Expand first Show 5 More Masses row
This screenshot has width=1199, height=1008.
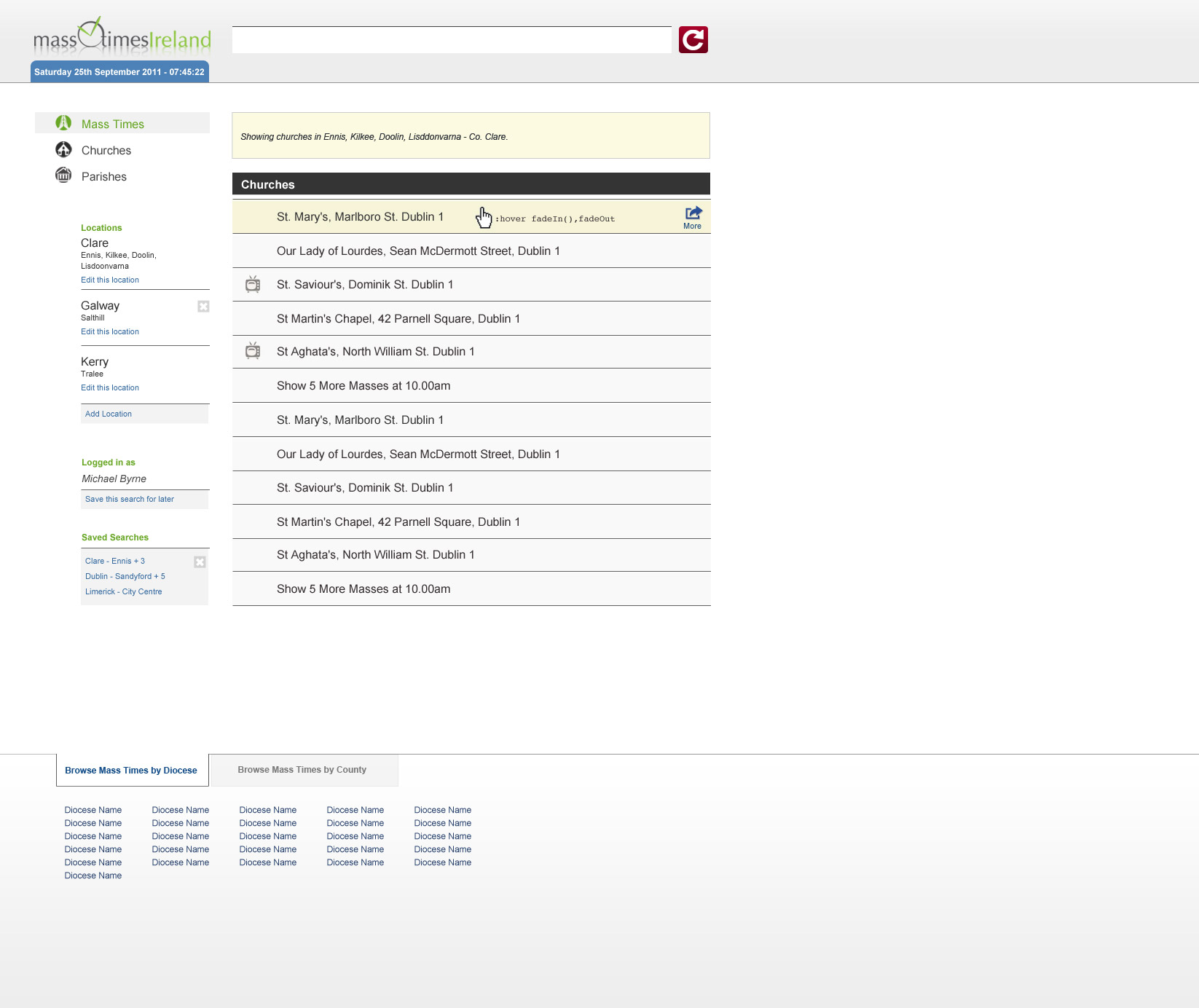[x=363, y=386]
